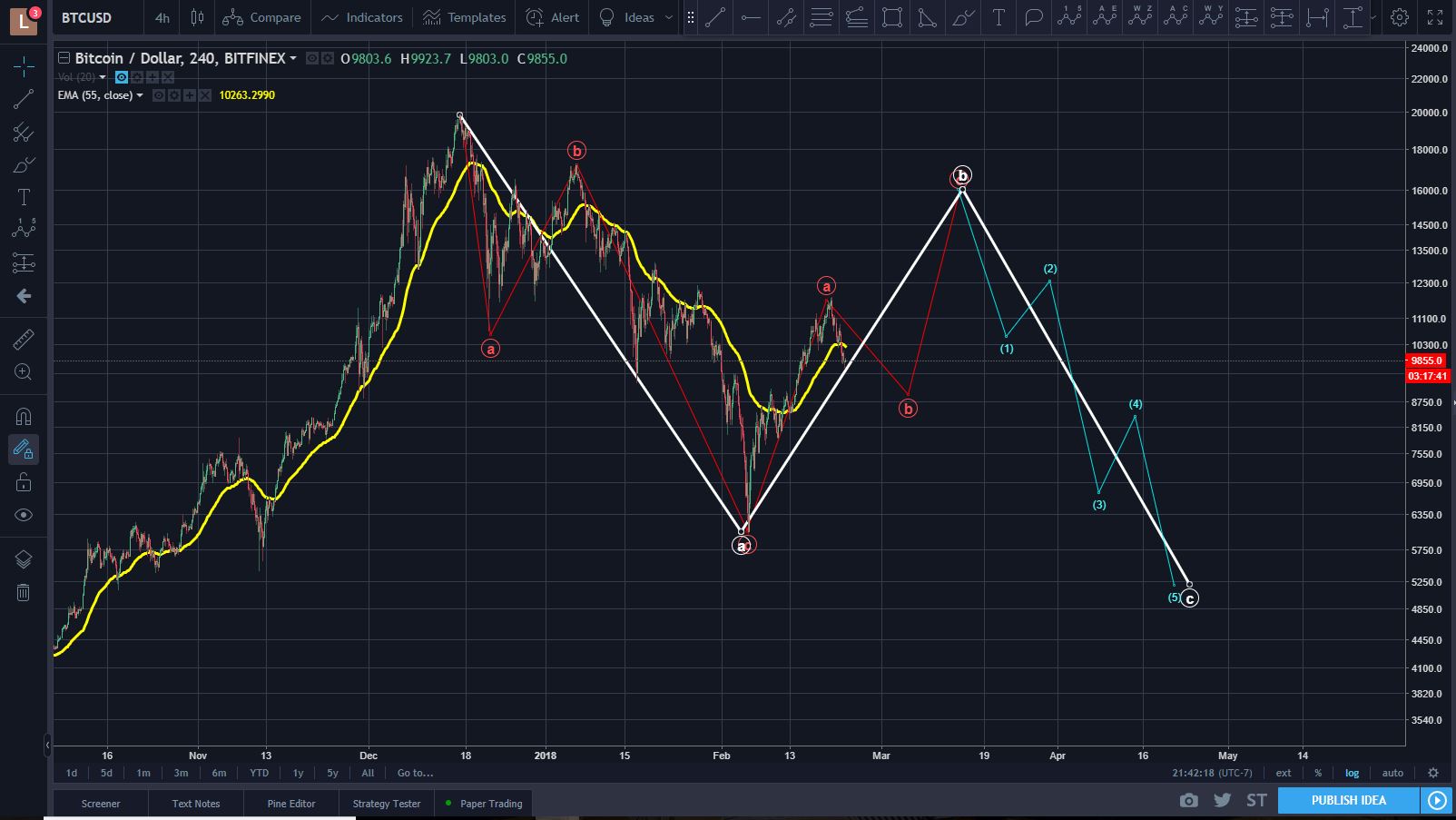Toggle log scale
The image size is (1456, 820).
(1353, 773)
